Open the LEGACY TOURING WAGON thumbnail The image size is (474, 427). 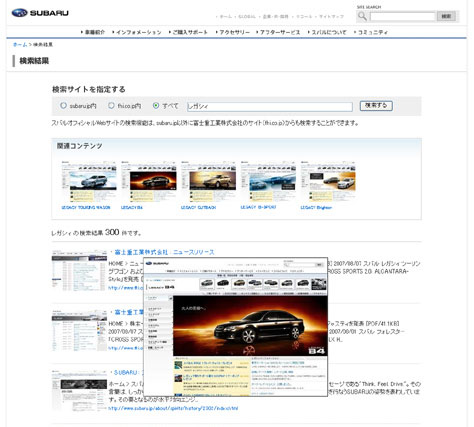[89, 181]
